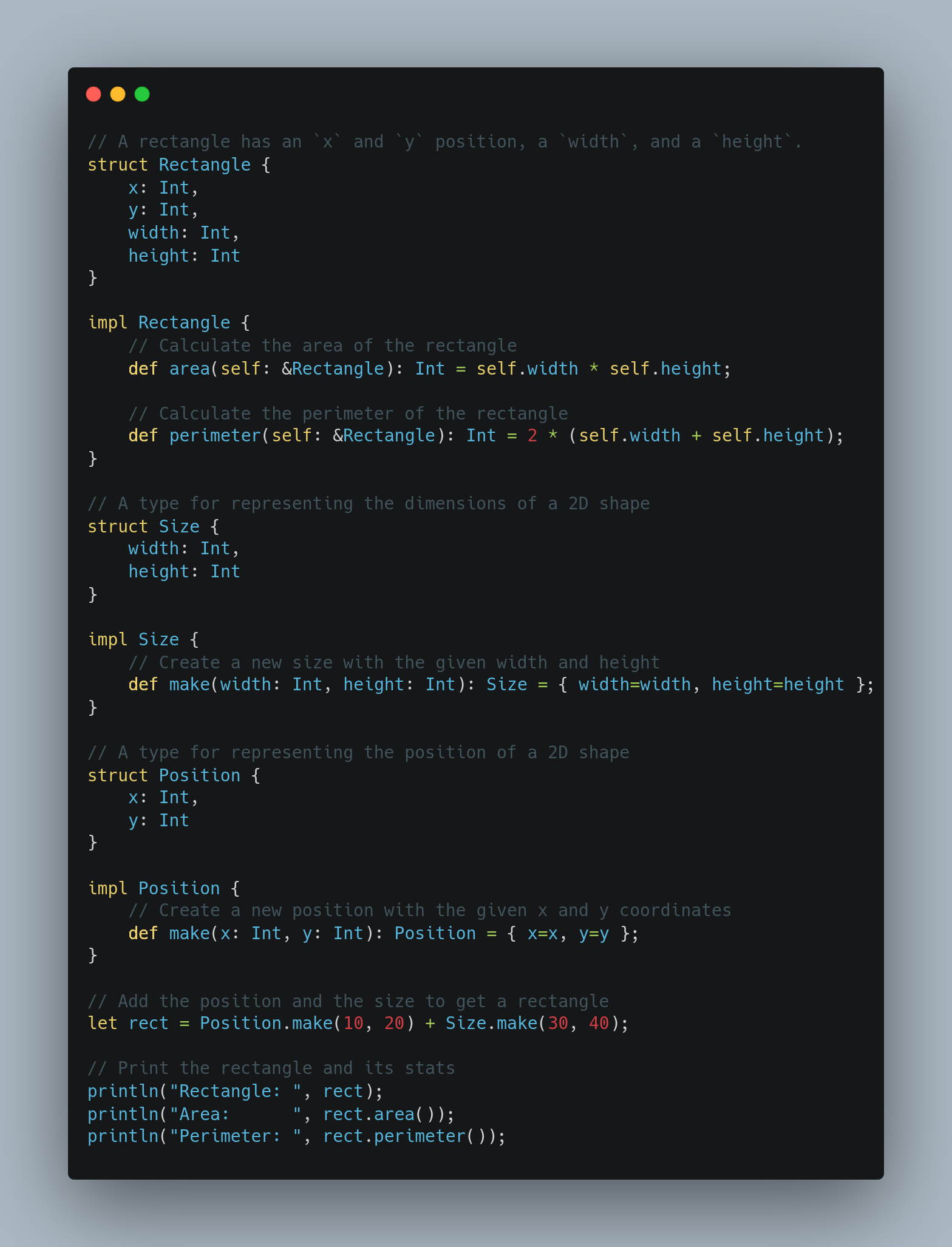Click the number 40 in Size.make call
The image size is (952, 1247).
coord(599,1024)
